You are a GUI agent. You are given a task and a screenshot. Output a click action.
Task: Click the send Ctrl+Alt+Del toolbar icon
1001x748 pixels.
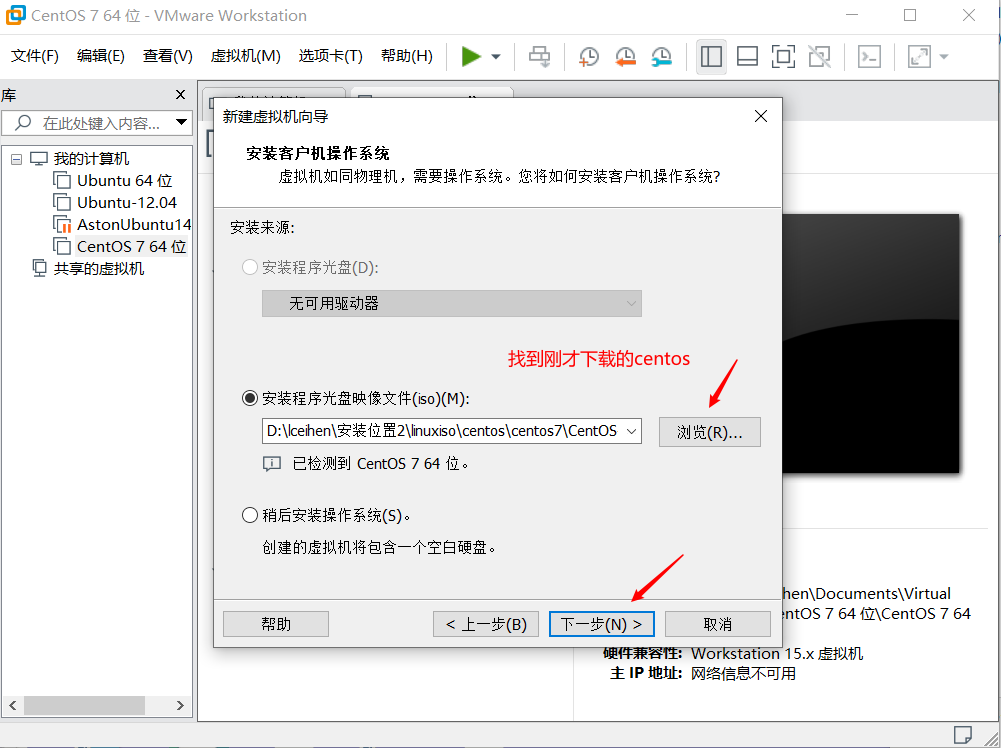point(539,56)
